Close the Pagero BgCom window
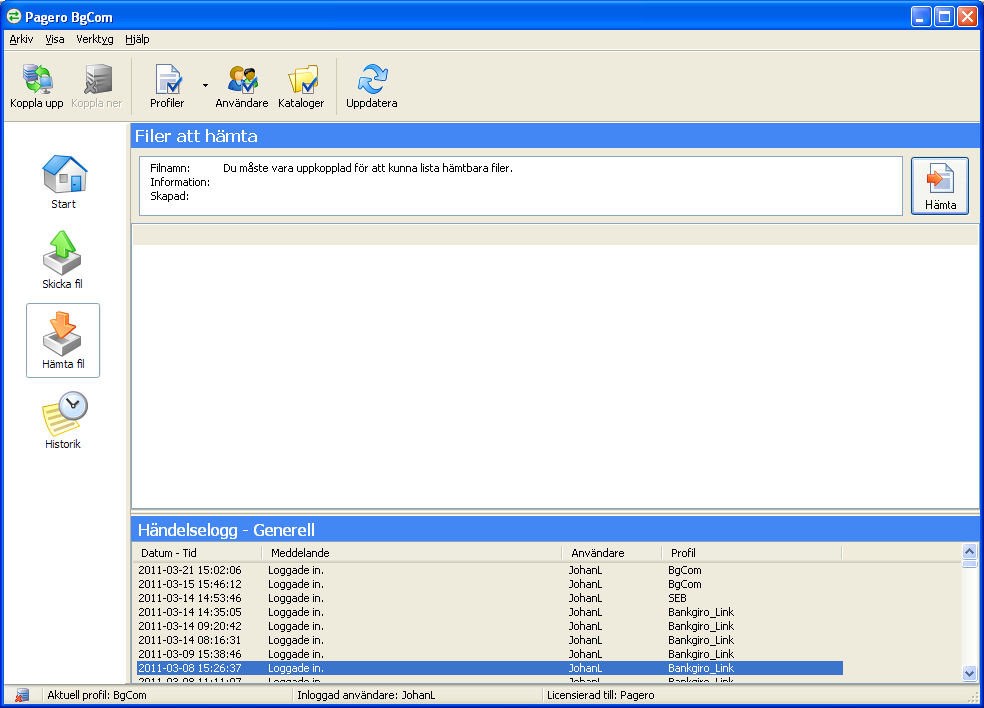984x708 pixels. [967, 16]
